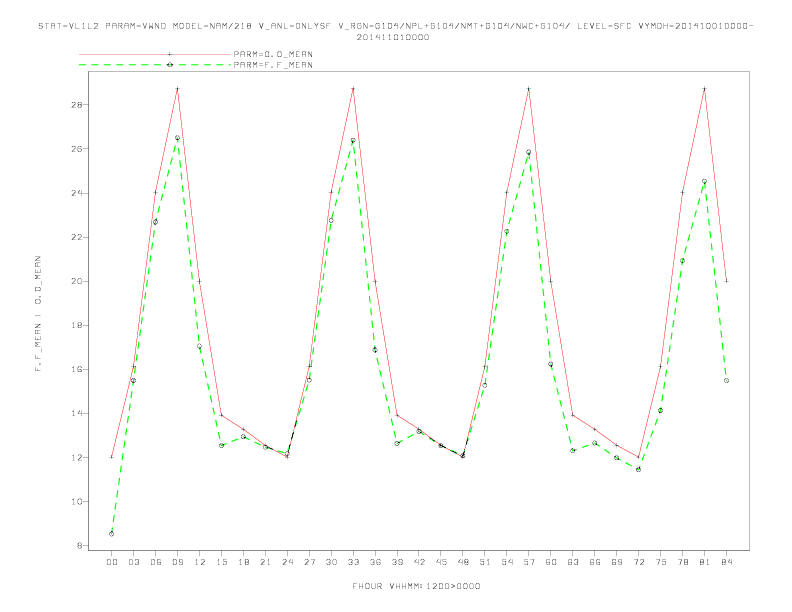792x612 pixels.
Task: Click x-axis forecast hour label 66
Action: (595, 562)
